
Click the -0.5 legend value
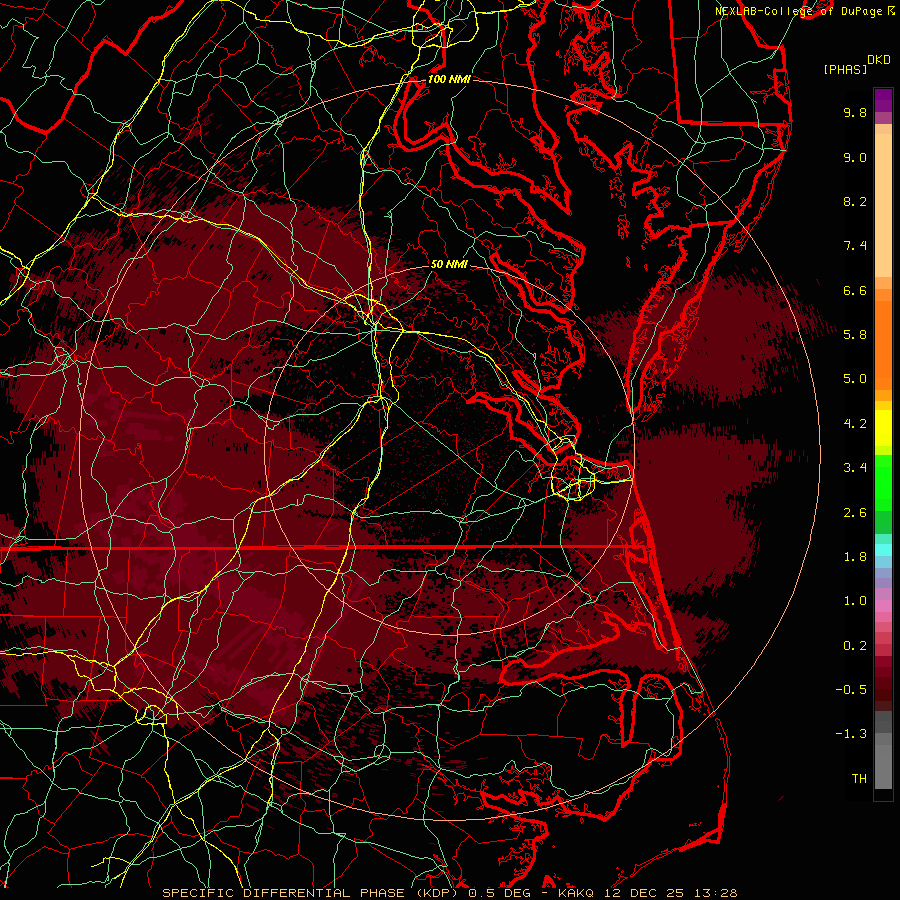click(x=851, y=690)
